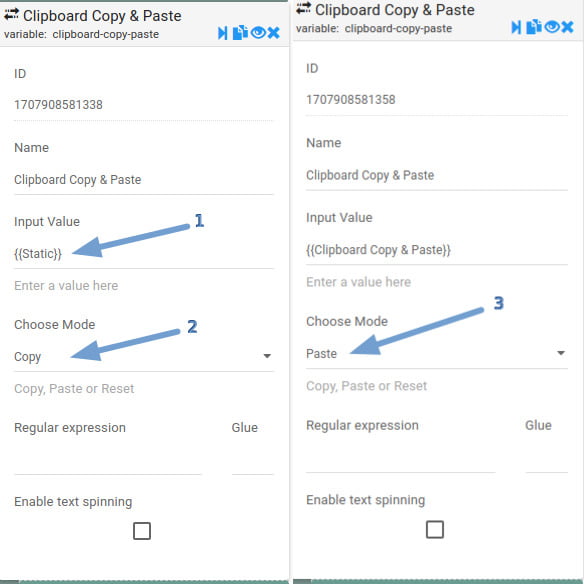
Task: Open Choose Mode dropdown showing Paste
Action: pos(437,354)
